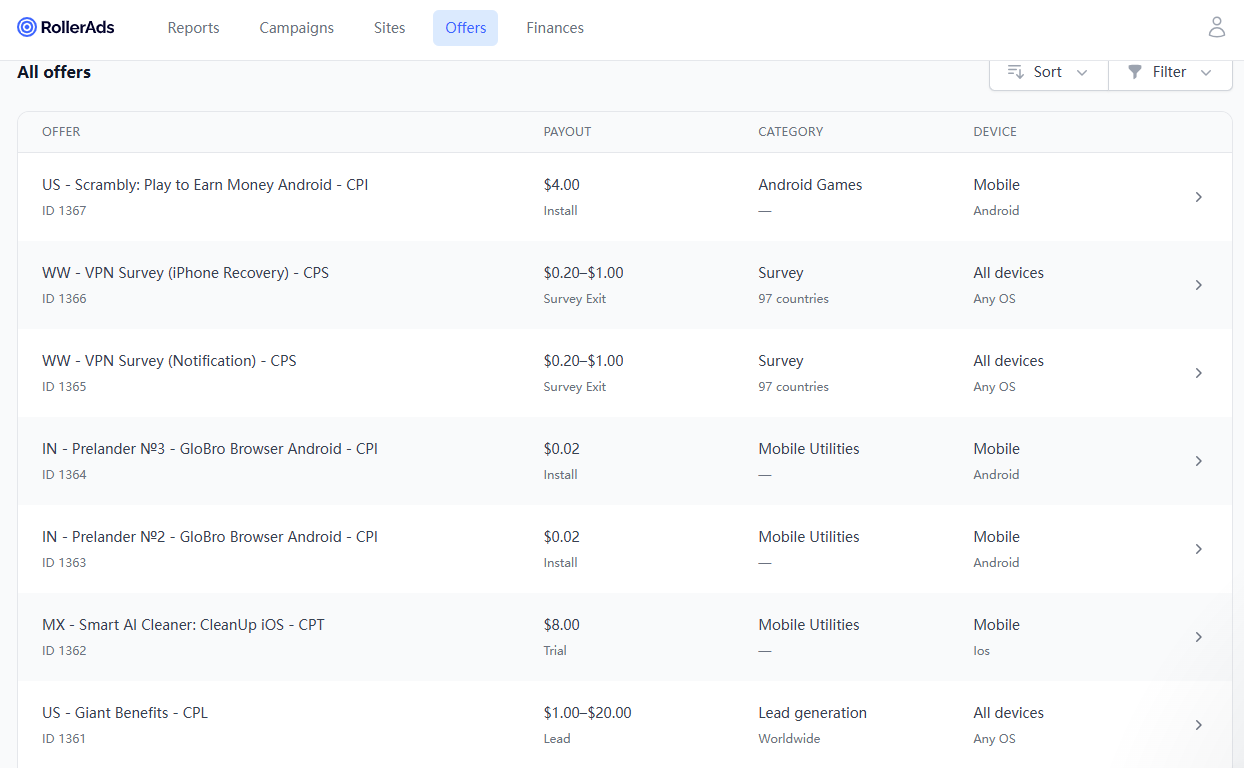Click ID 1366 text
The height and width of the screenshot is (768, 1244).
[64, 299]
